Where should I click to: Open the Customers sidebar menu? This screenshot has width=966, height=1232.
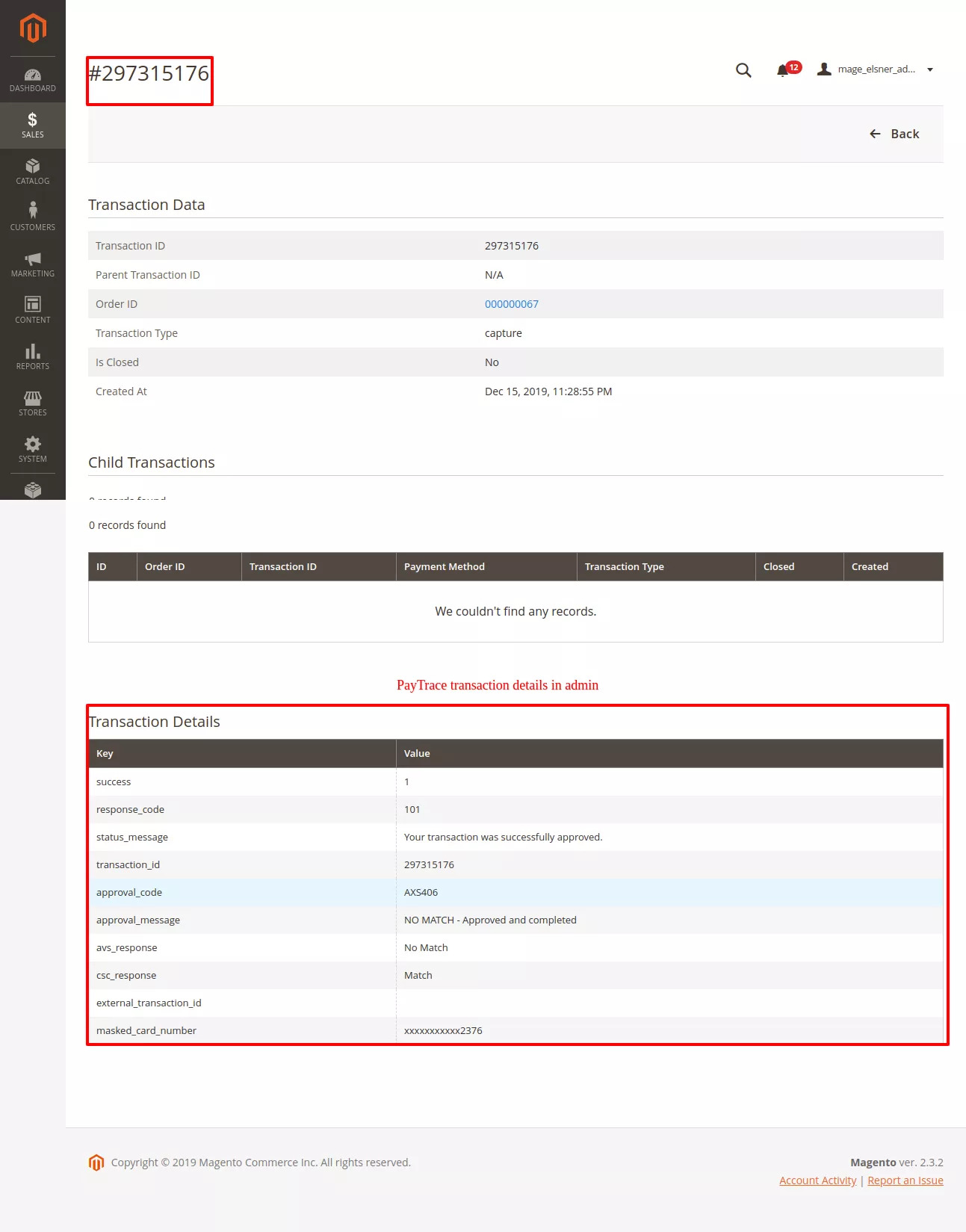pyautogui.click(x=33, y=217)
